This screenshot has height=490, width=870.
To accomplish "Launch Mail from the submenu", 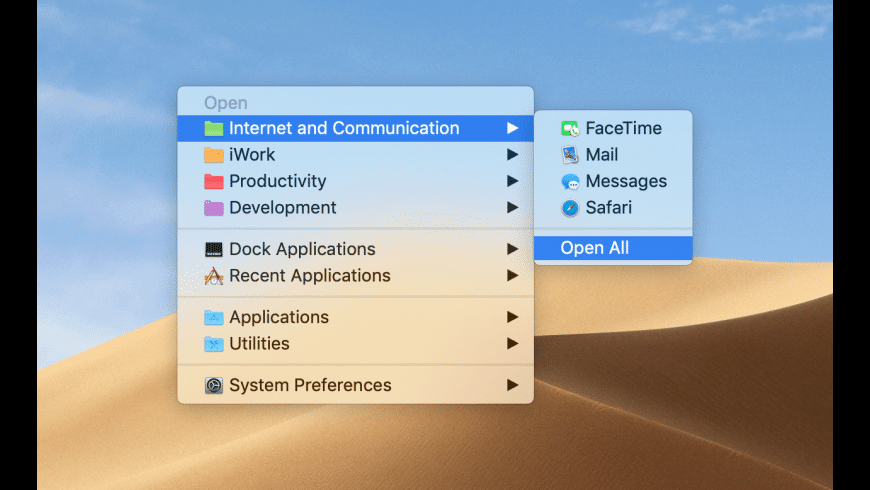I will [x=613, y=154].
